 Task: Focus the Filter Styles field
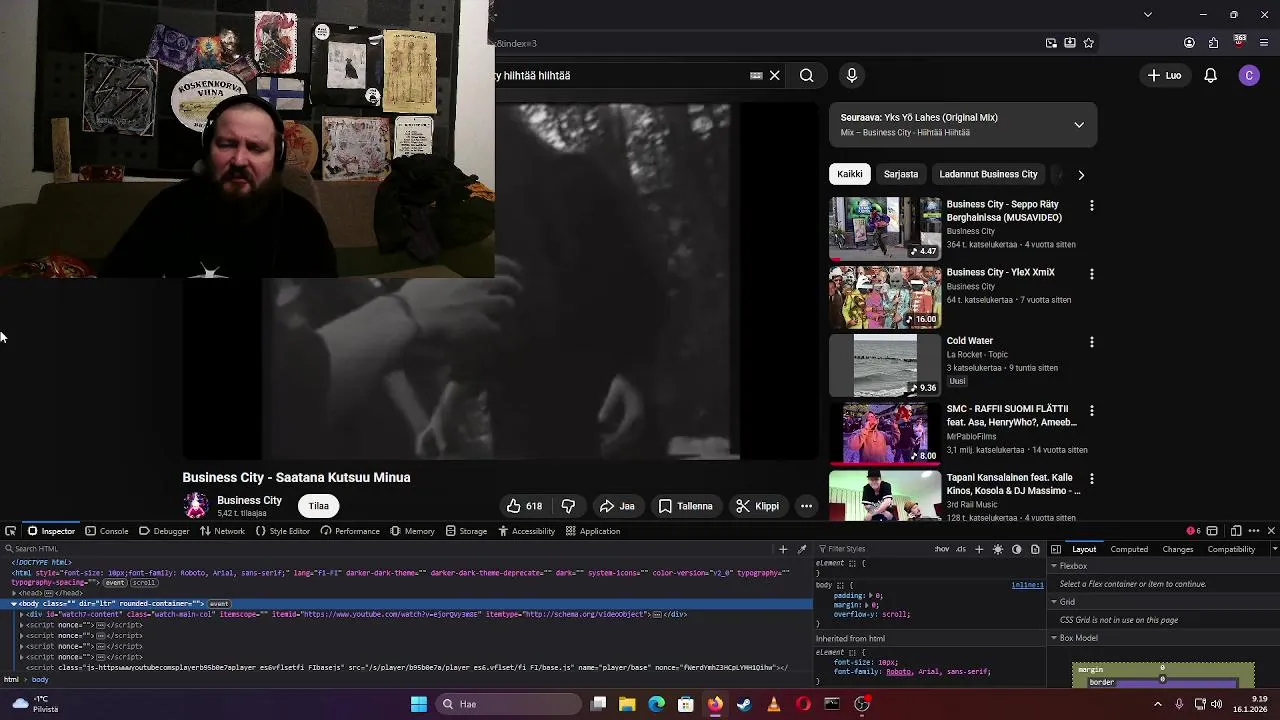pos(874,549)
